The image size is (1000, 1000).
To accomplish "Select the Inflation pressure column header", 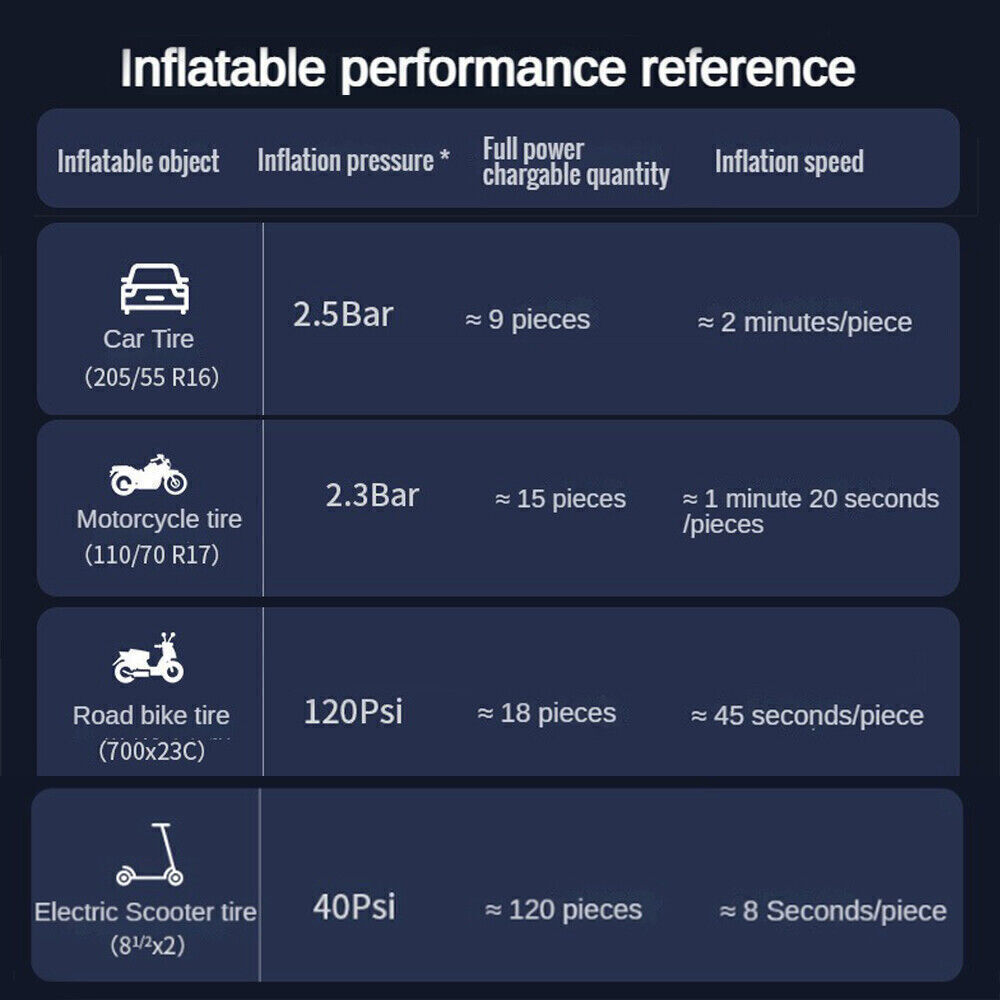I will (353, 160).
